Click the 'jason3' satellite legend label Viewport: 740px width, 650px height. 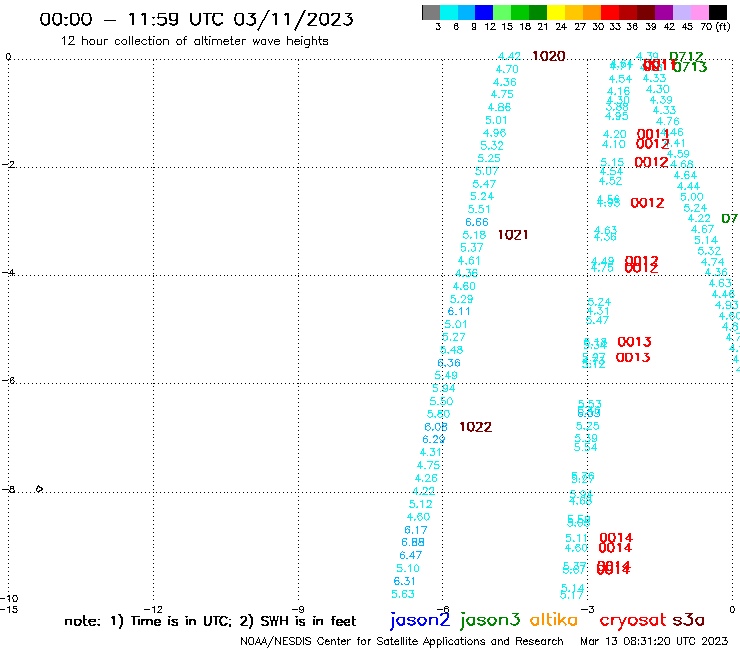[x=490, y=620]
